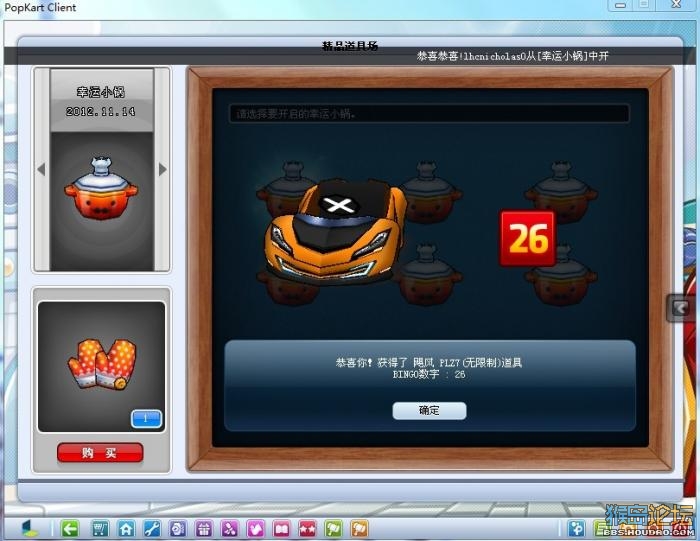Image resolution: width=700 pixels, height=541 pixels.
Task: Click the 幸运小锅 item title text
Action: 101,92
